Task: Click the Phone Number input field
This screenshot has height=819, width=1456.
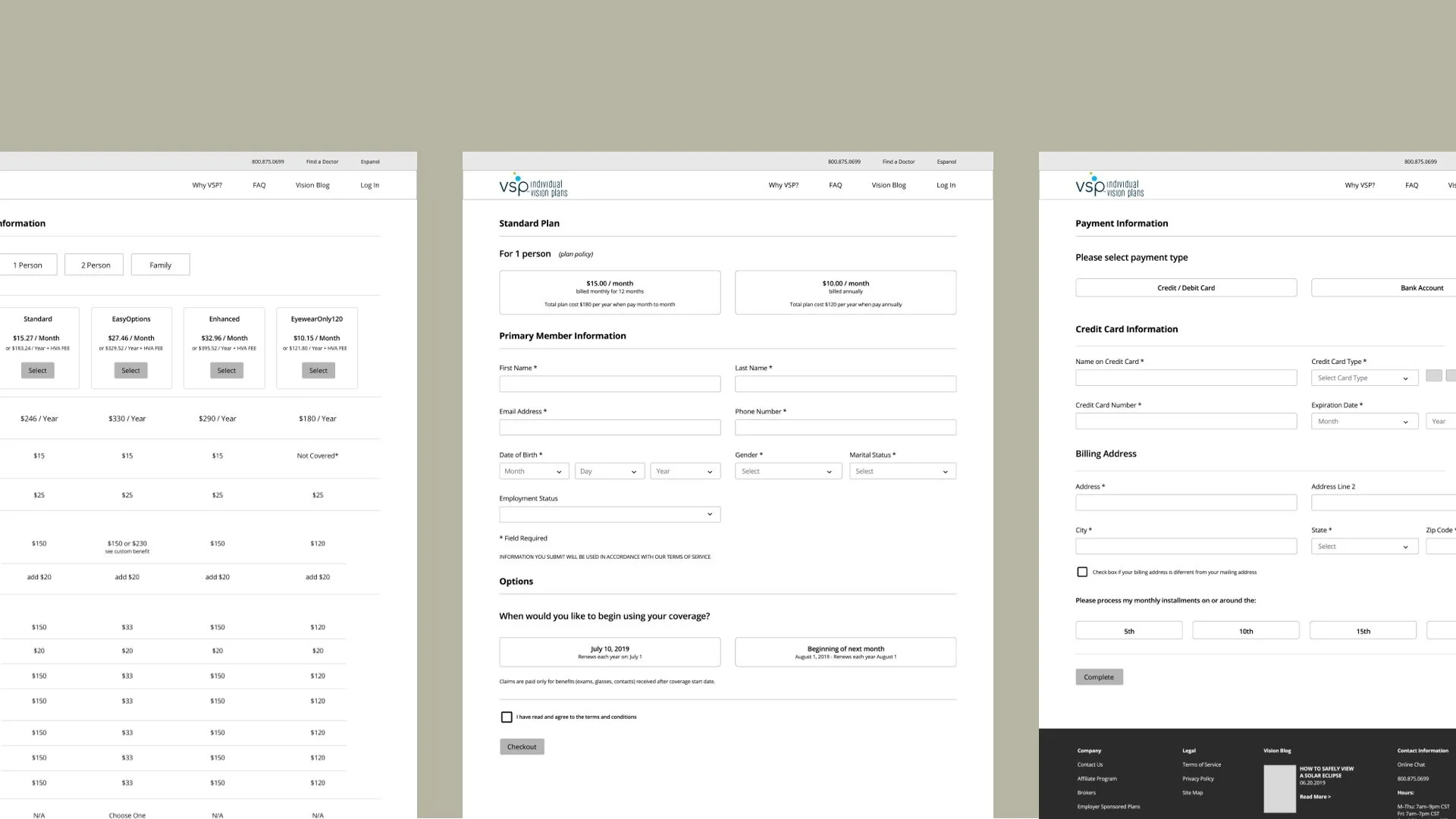Action: click(846, 428)
